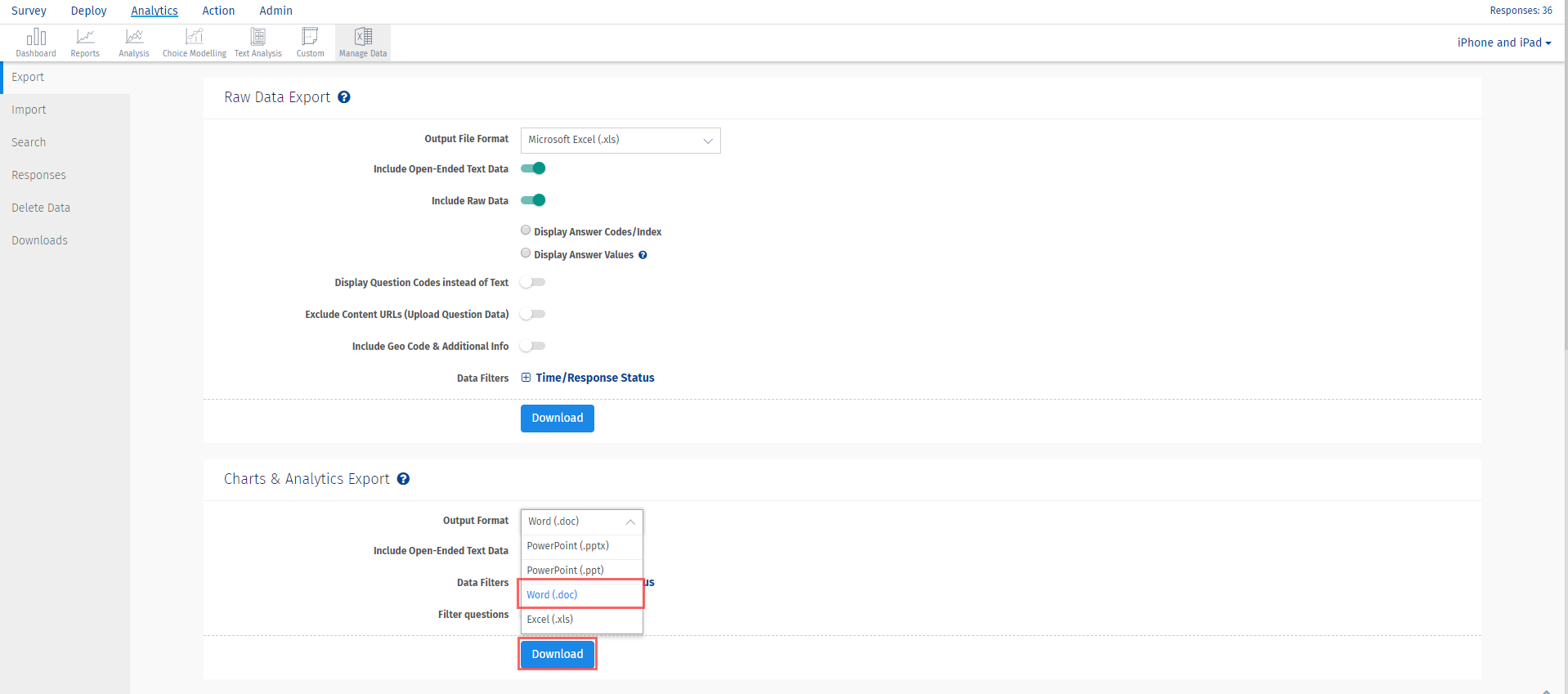
Task: Open the Analytics menu
Action: pyautogui.click(x=155, y=11)
